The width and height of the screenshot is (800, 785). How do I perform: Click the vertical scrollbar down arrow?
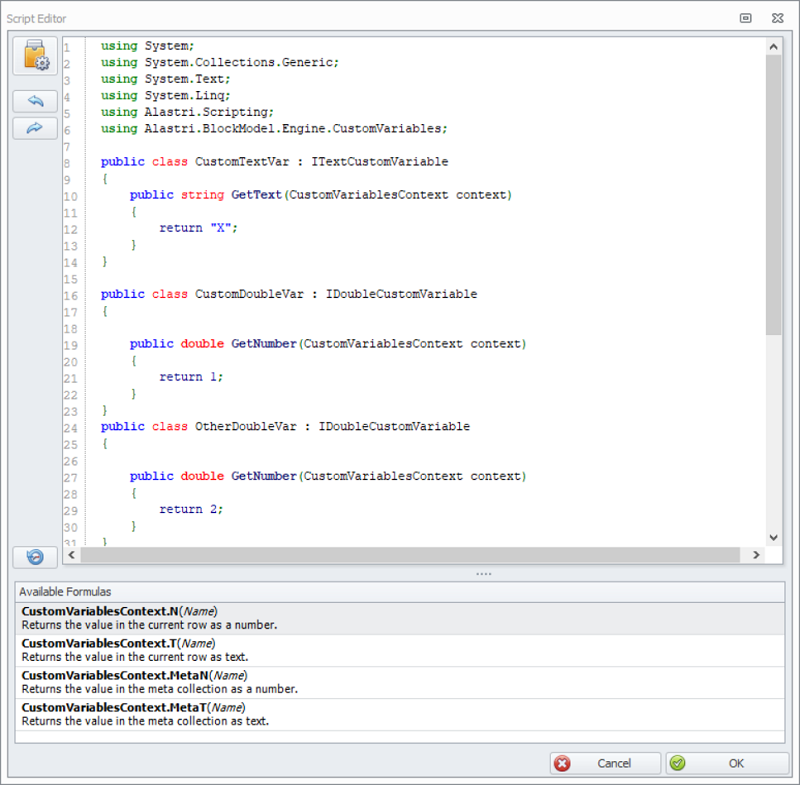(773, 537)
